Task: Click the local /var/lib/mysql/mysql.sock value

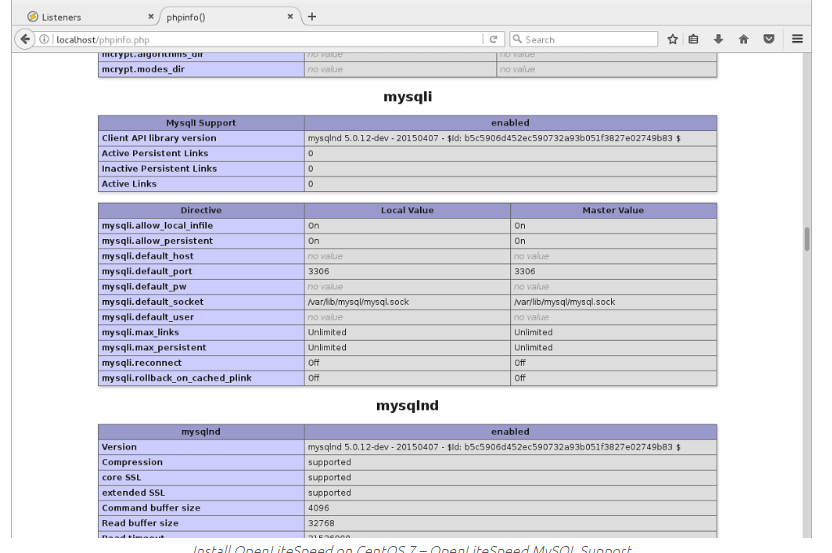Action: 408,302
